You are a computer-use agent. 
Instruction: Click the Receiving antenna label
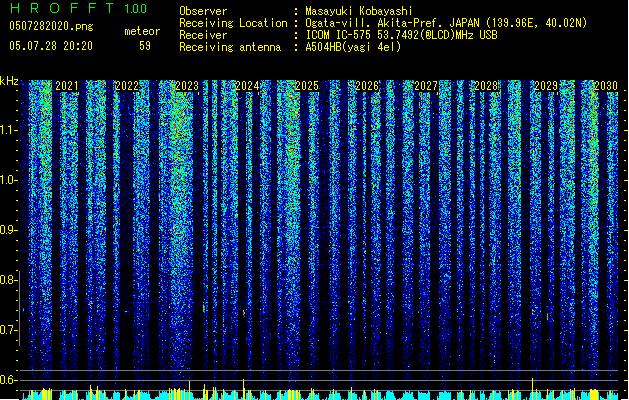click(230, 47)
